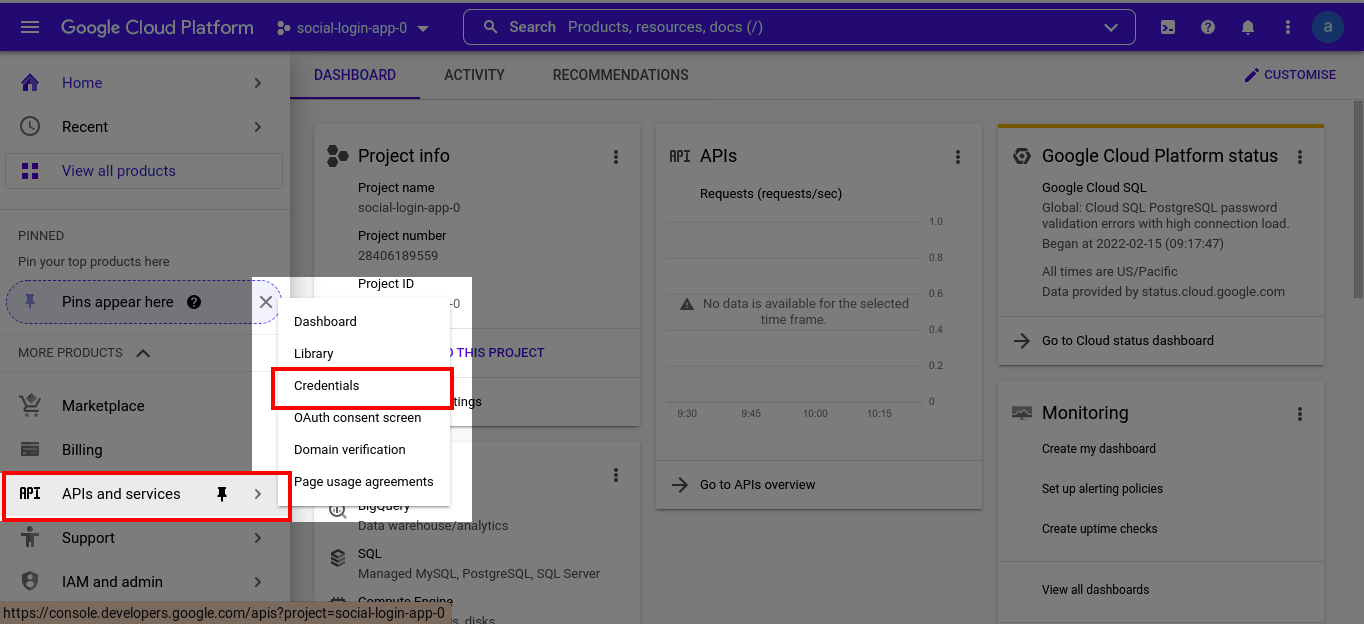
Task: Click View all products button
Action: pos(144,171)
